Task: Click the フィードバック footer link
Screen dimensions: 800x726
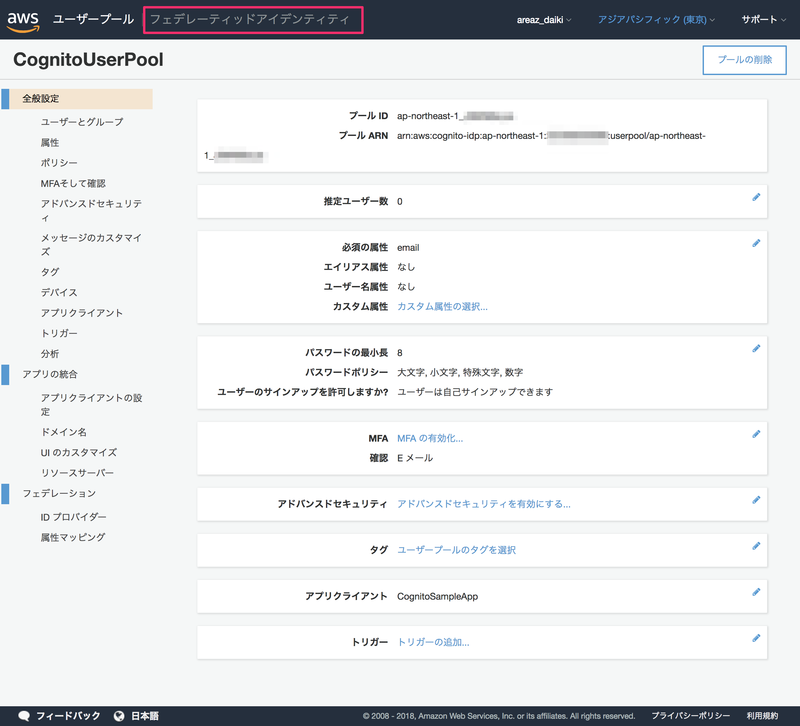Action: pyautogui.click(x=68, y=716)
